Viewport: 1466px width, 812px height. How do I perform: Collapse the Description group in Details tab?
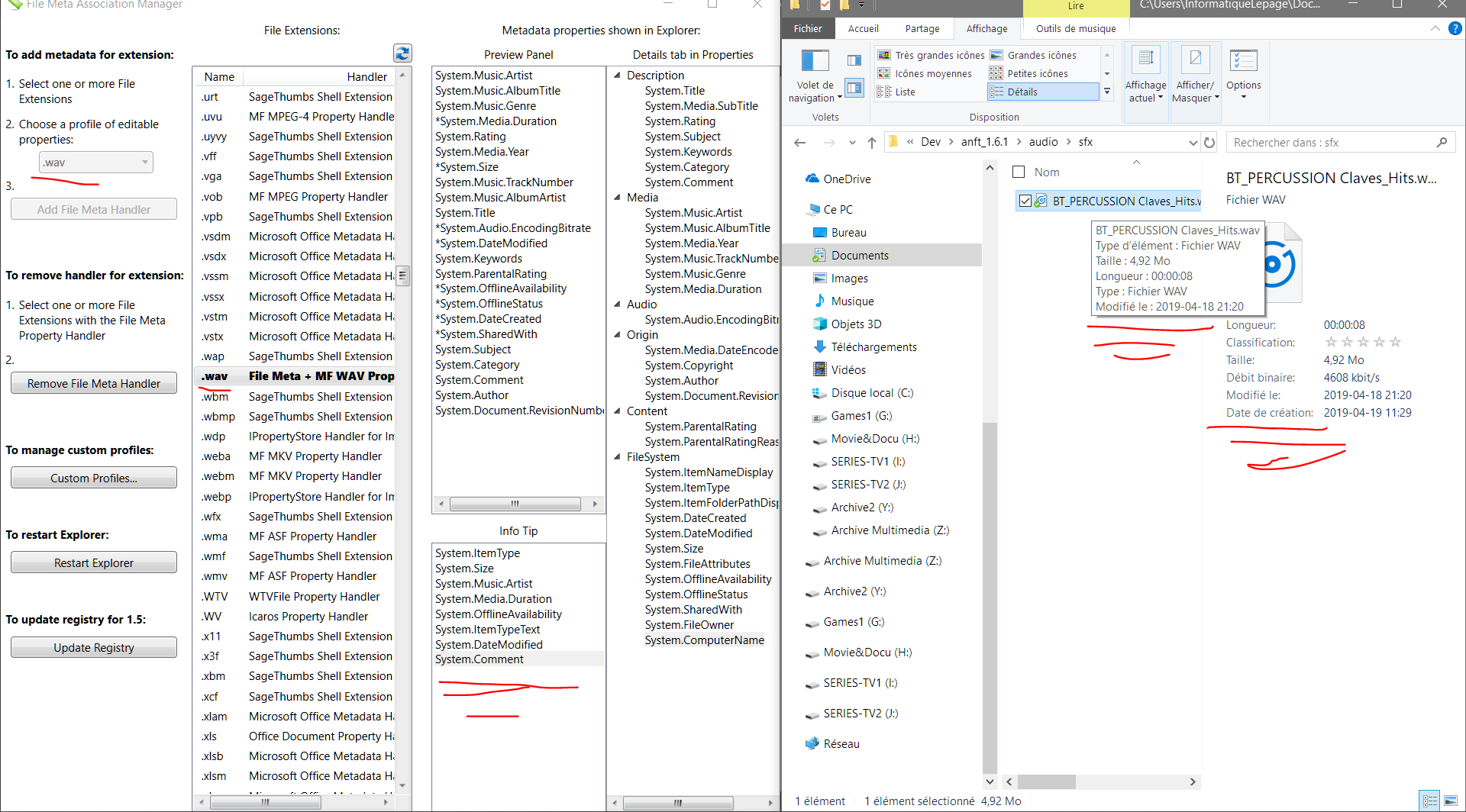pos(617,75)
